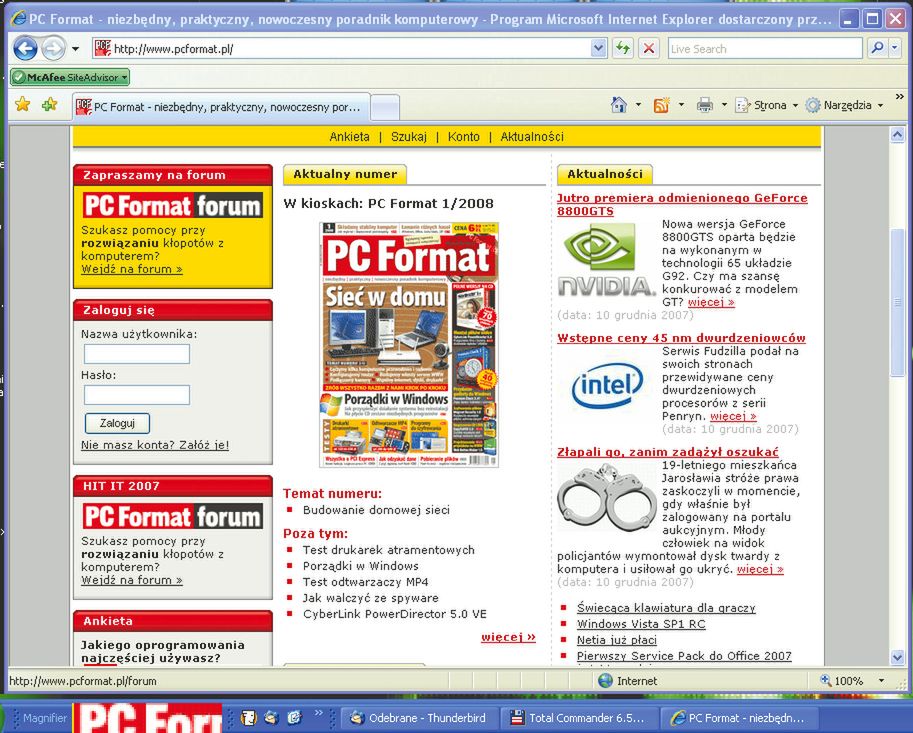Open 'Wejdź na forum' link under Zapraszamy na forum

pyautogui.click(x=132, y=269)
